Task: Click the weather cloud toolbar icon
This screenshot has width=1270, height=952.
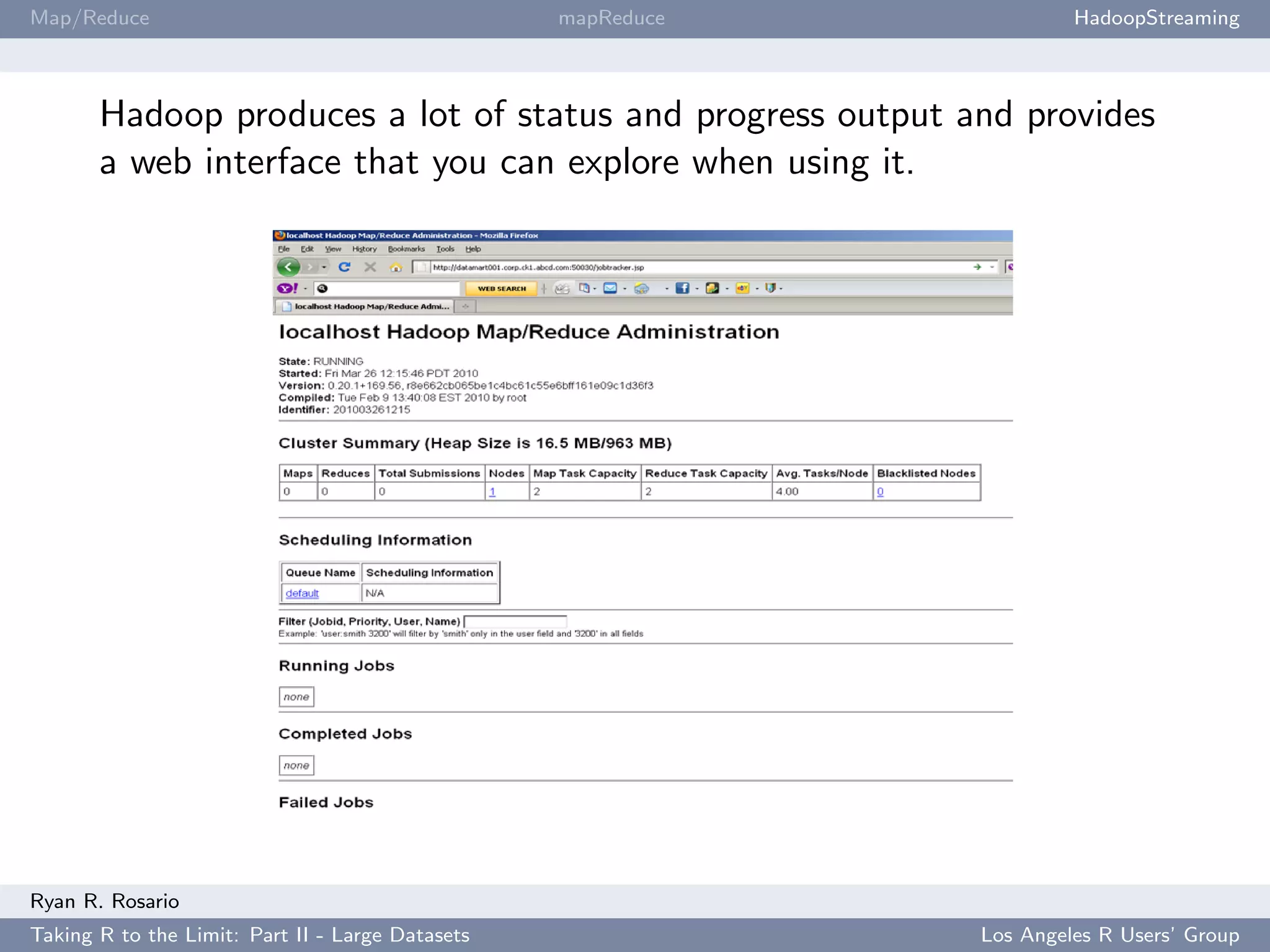Action: [x=642, y=289]
